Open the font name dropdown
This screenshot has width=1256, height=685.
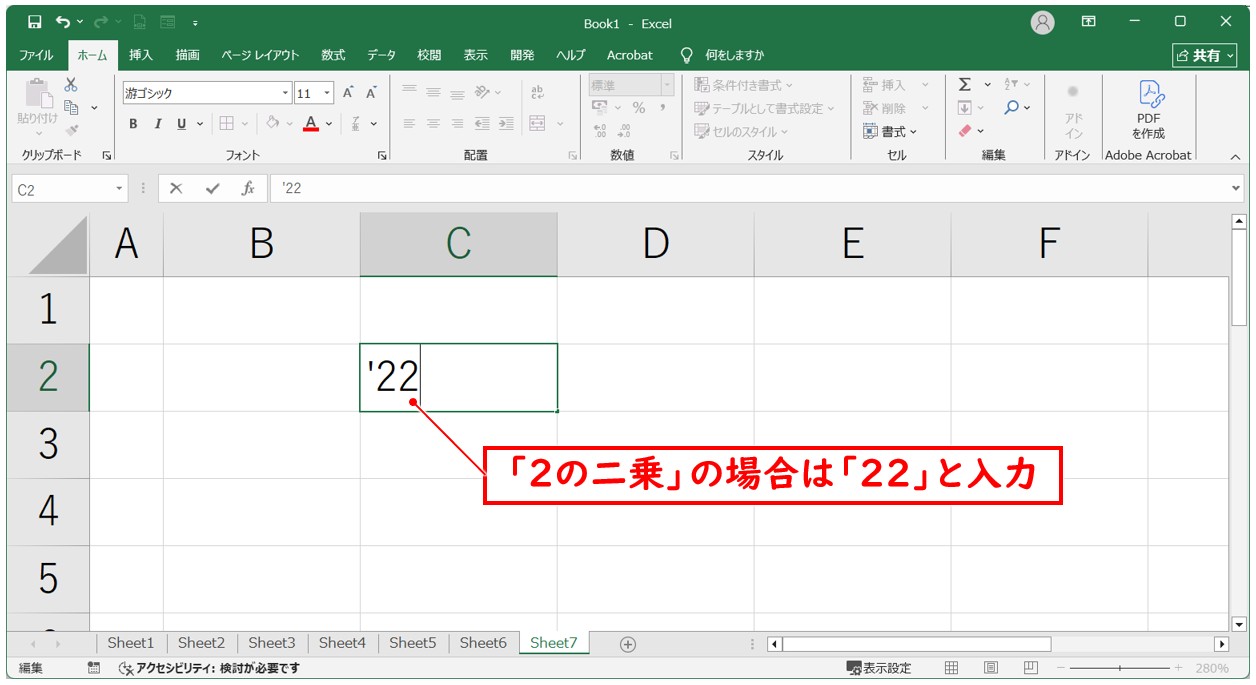(x=285, y=93)
